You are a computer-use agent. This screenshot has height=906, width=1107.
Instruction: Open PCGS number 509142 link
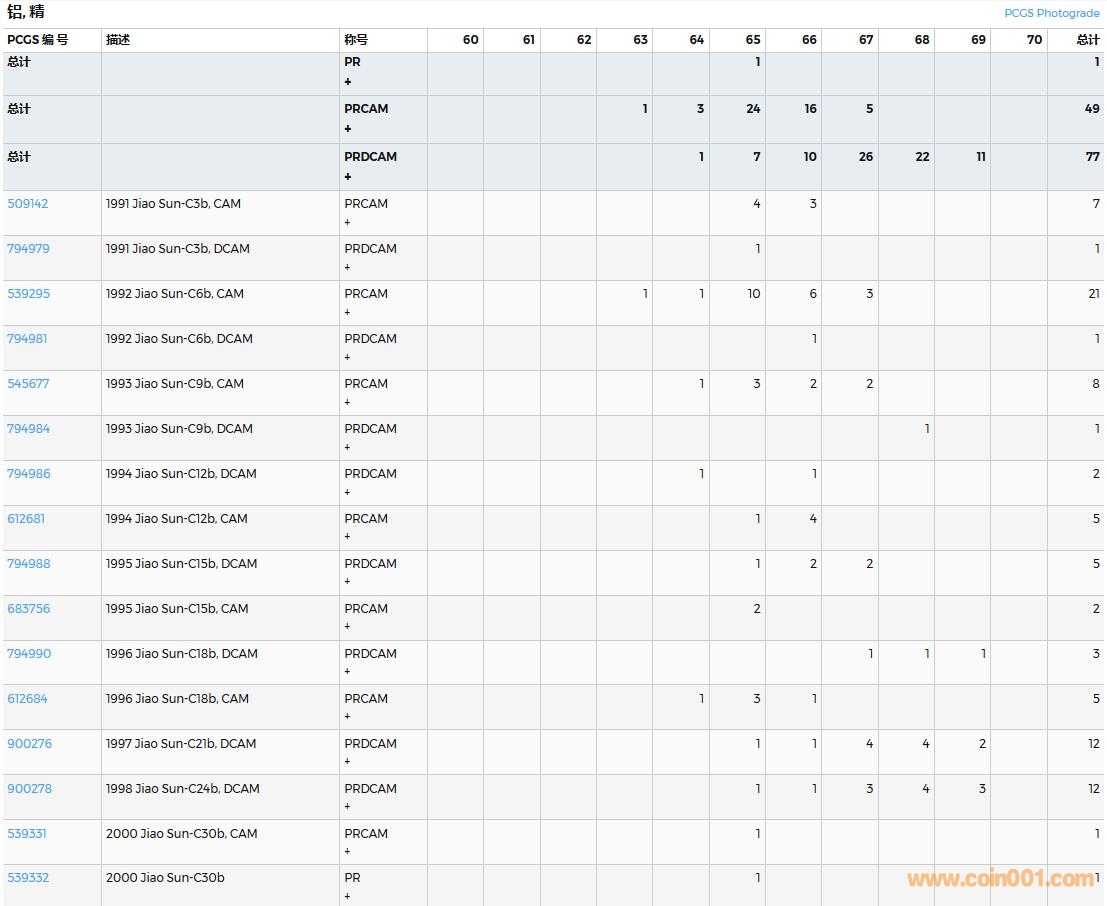(x=28, y=204)
